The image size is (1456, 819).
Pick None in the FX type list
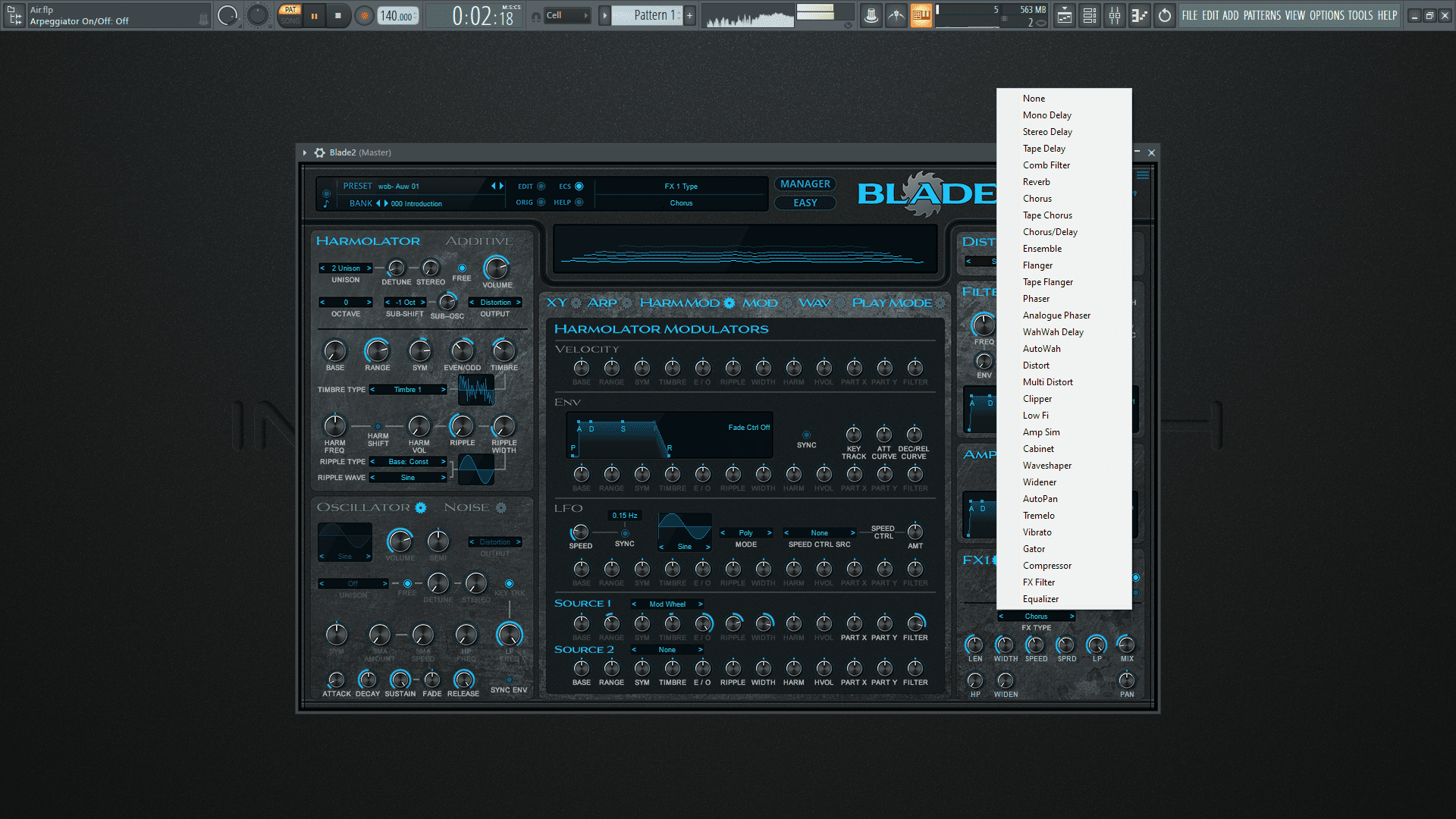[x=1064, y=99]
